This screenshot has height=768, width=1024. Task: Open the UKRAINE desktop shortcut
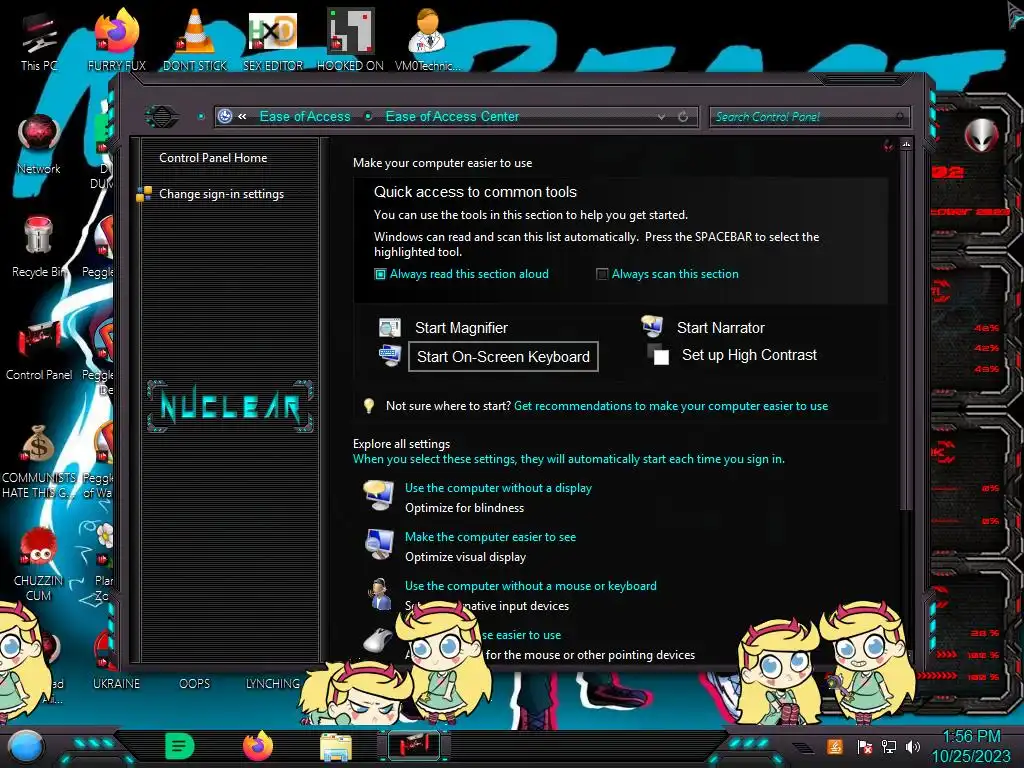(116, 684)
